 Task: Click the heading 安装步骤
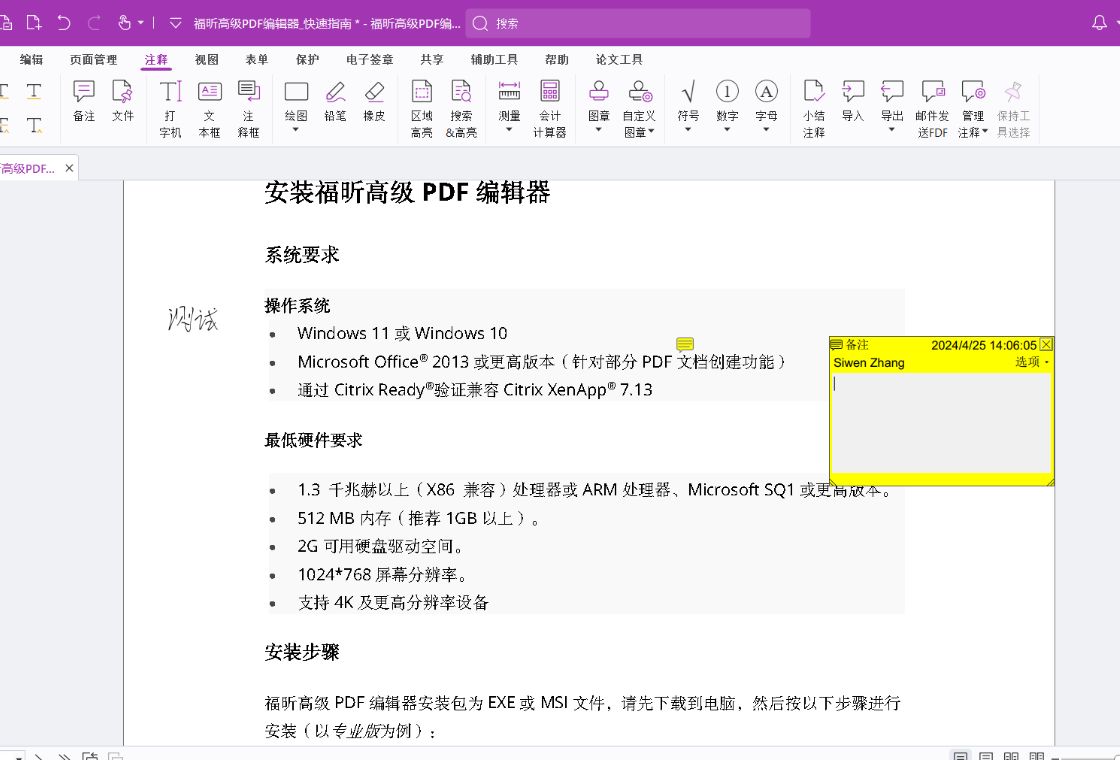click(301, 651)
